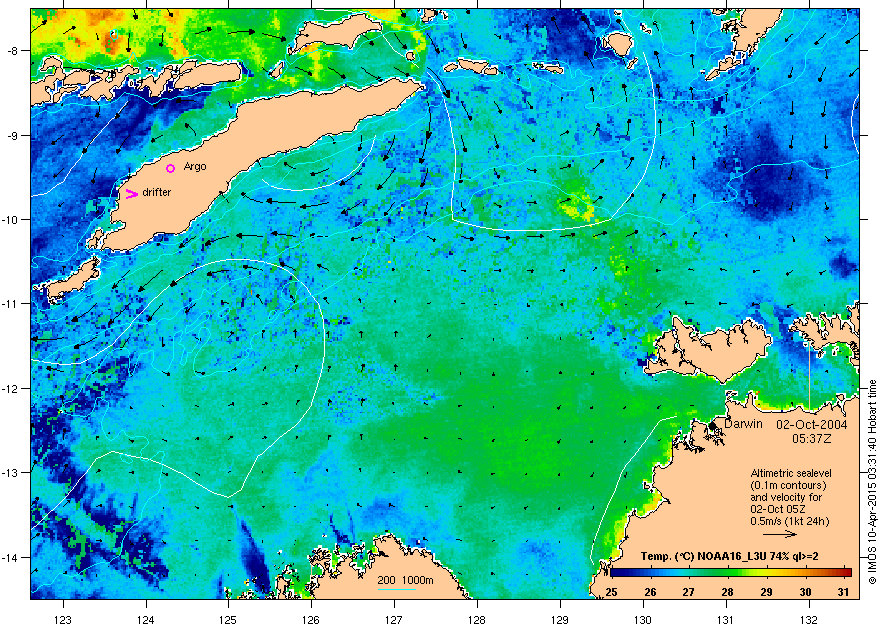Viewport: 880px width, 630px height.
Task: Click longitude axis label 131
Action: (x=726, y=620)
